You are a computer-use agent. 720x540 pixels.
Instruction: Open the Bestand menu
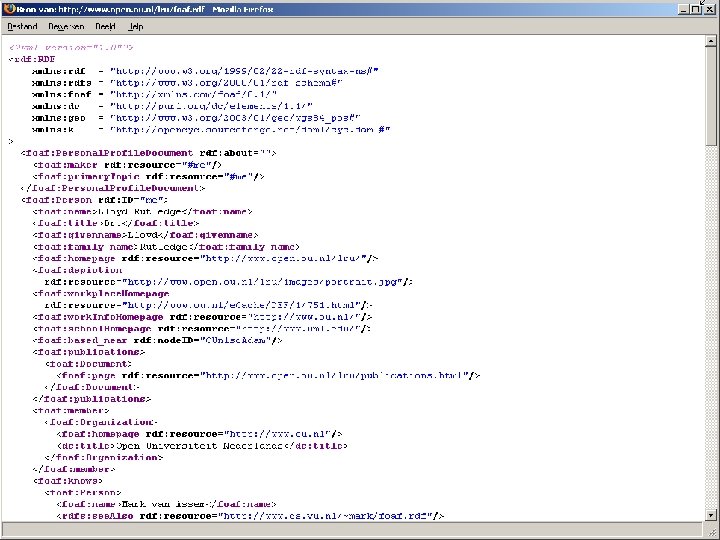click(22, 27)
